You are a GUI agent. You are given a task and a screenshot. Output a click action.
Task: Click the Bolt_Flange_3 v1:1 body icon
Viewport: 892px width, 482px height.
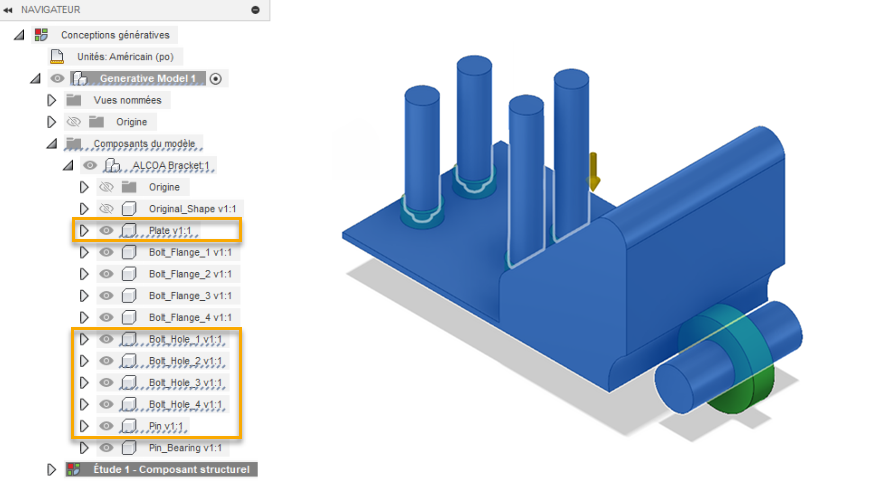point(129,295)
